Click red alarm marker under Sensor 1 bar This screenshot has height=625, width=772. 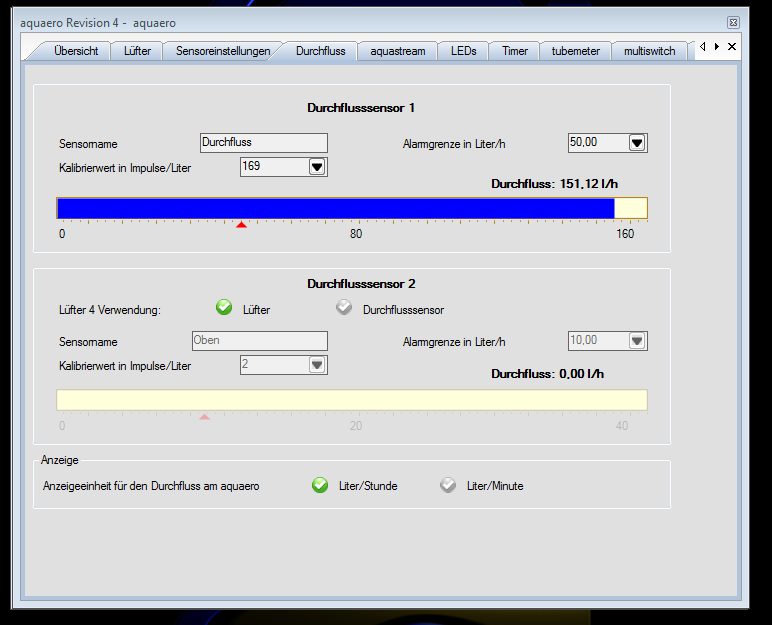coord(241,225)
